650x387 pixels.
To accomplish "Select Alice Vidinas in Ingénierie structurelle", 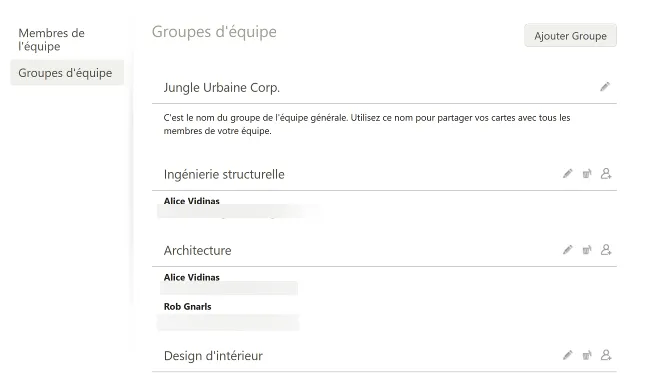I will (x=192, y=201).
